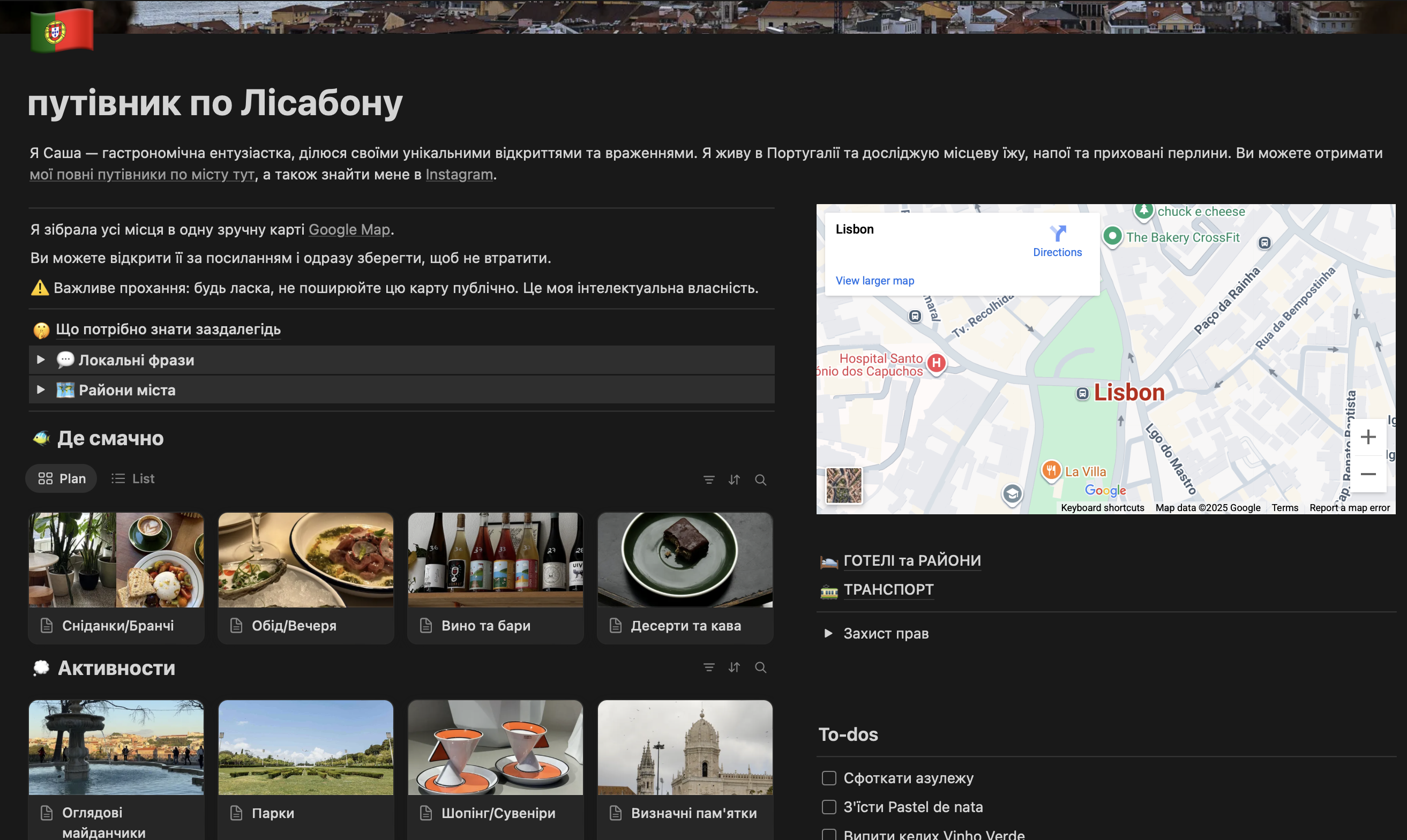
Task: Click the filter icon in Активности section
Action: point(709,667)
